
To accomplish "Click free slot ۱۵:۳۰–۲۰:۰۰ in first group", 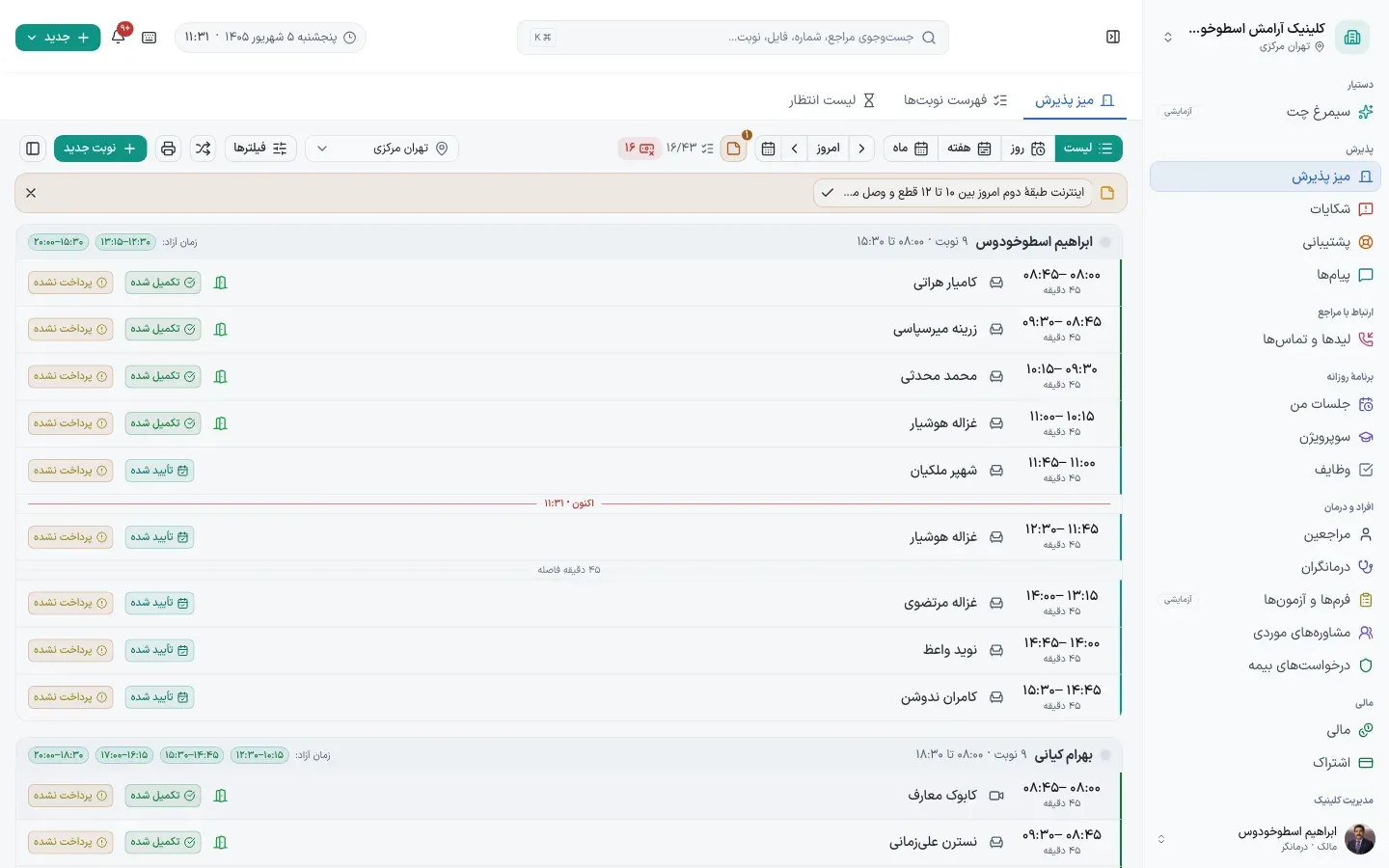I will pos(59,242).
